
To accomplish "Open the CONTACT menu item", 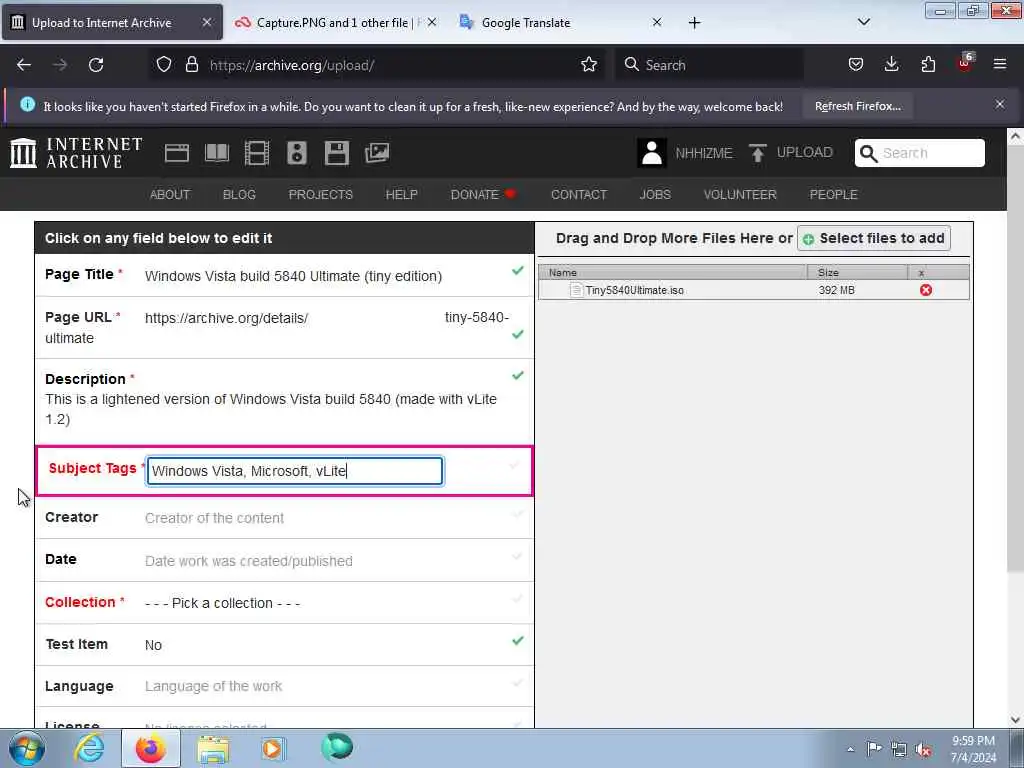I will (x=579, y=195).
